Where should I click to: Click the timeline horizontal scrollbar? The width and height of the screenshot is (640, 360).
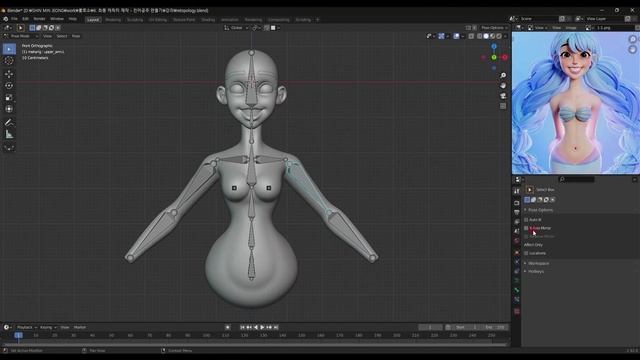(255, 344)
